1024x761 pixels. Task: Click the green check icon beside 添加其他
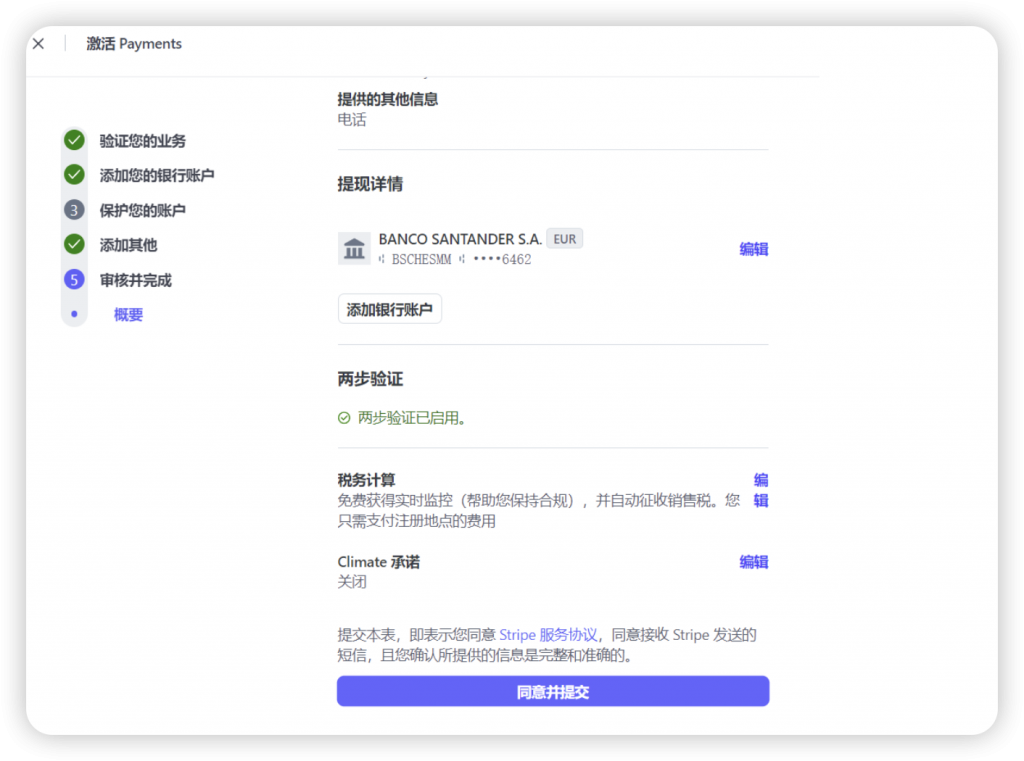pos(74,244)
